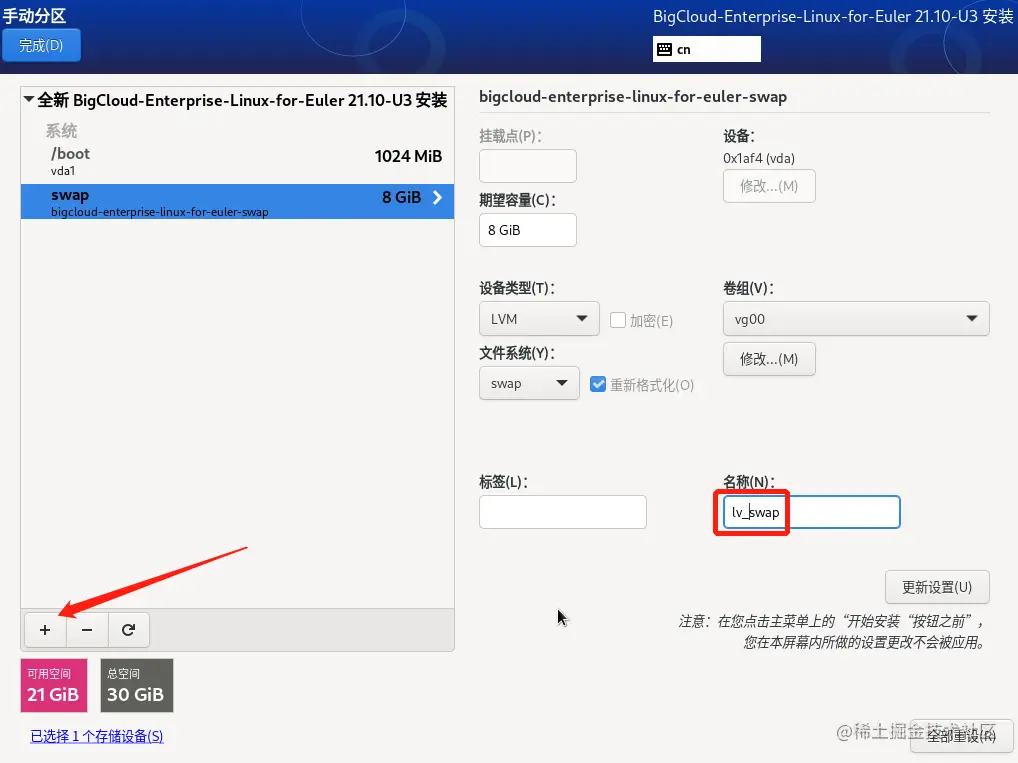Open the 卷组 vg00 dropdown
Image resolution: width=1018 pixels, height=763 pixels.
point(856,319)
